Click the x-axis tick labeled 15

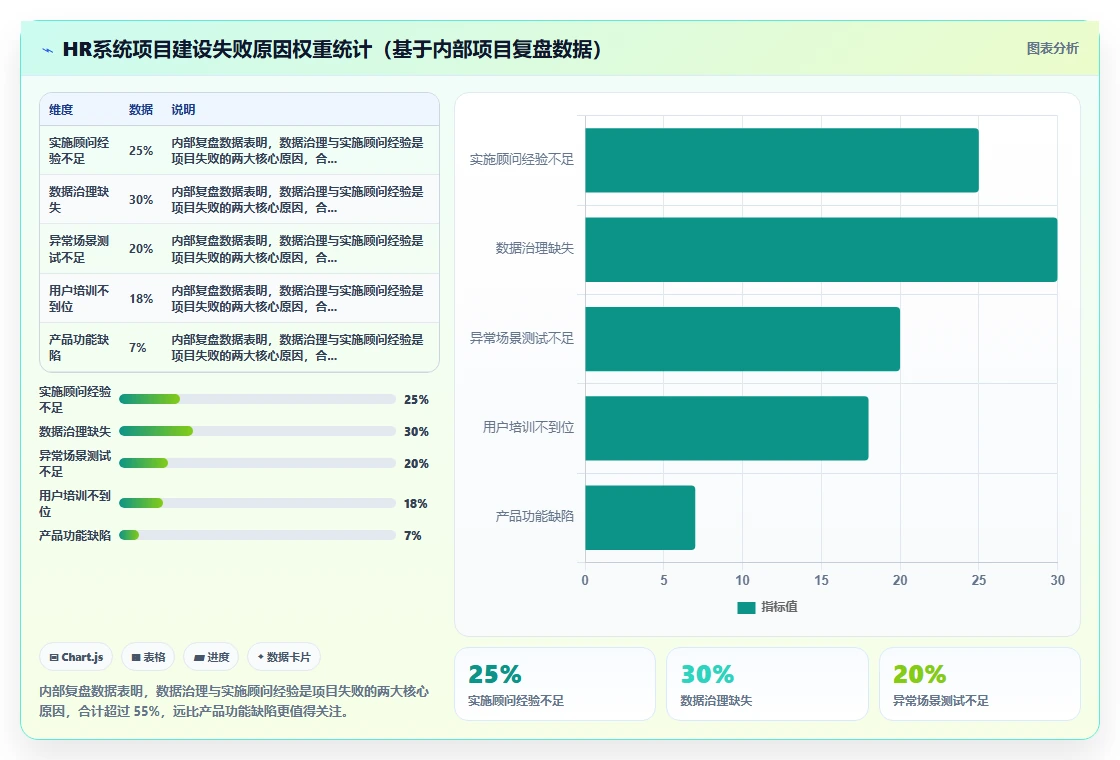(x=821, y=581)
